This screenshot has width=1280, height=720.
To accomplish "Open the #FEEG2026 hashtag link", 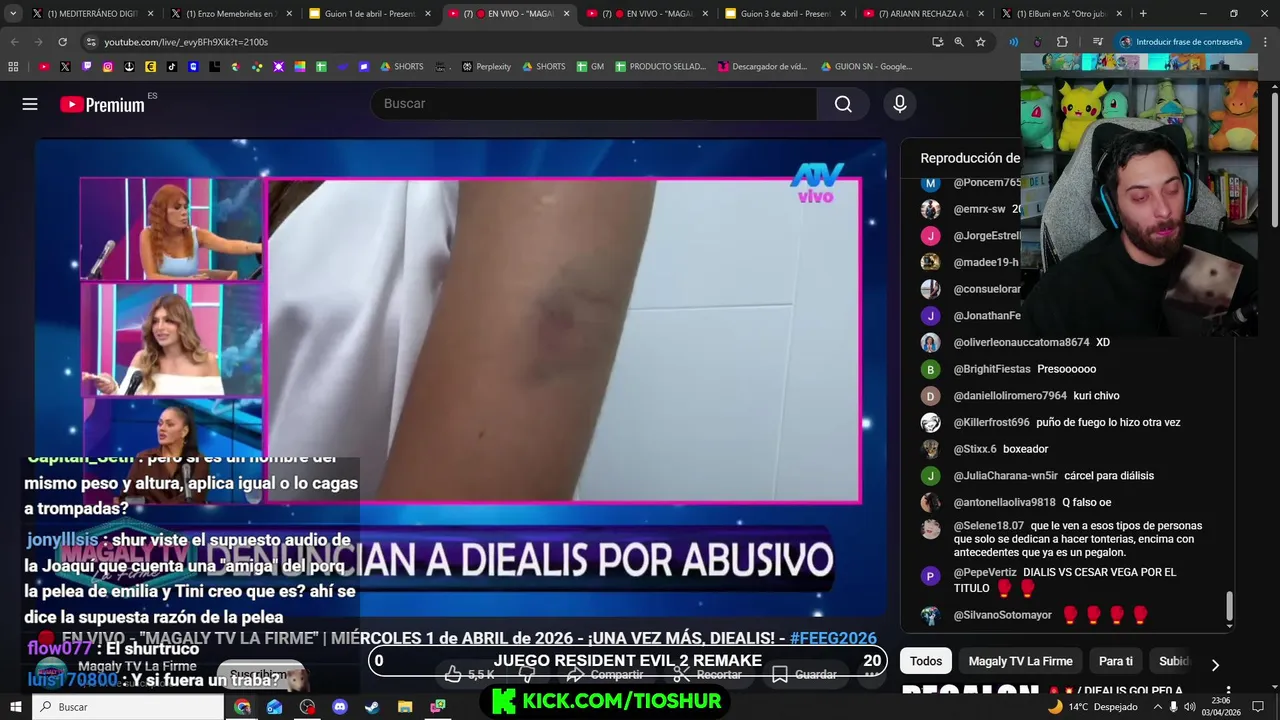I will pos(833,638).
